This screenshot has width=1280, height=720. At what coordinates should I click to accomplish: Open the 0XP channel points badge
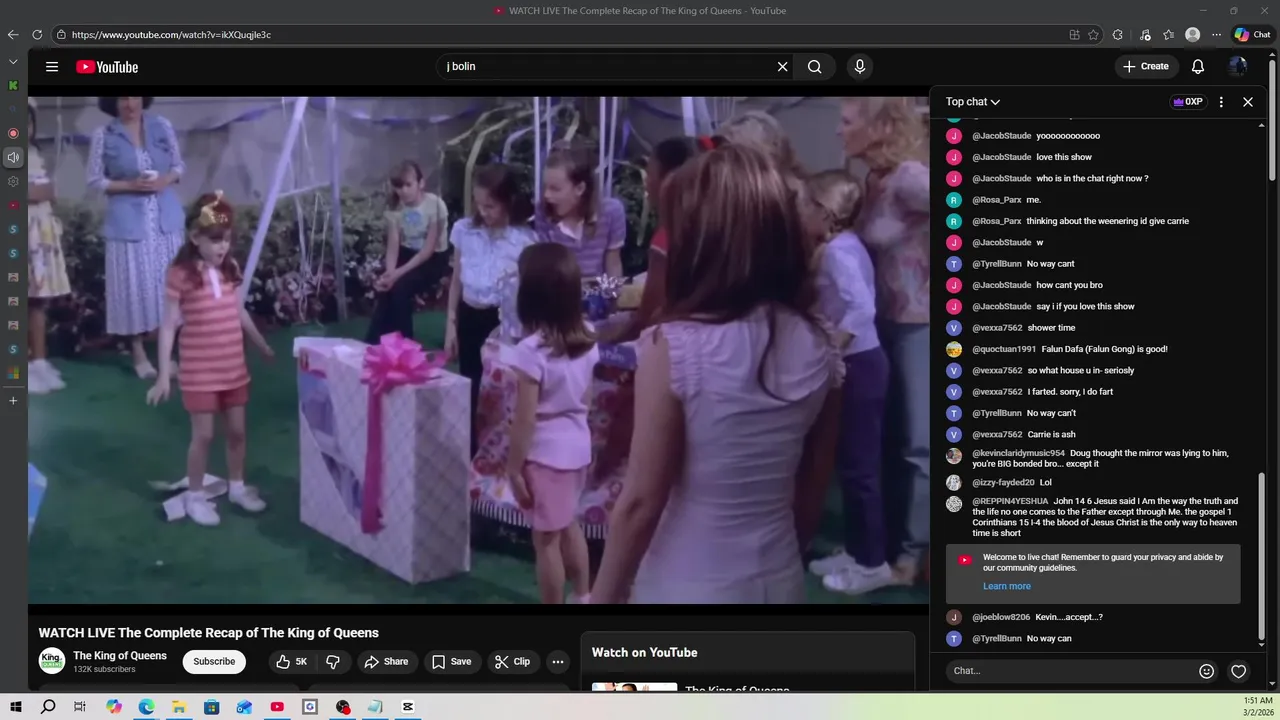[x=1188, y=102]
